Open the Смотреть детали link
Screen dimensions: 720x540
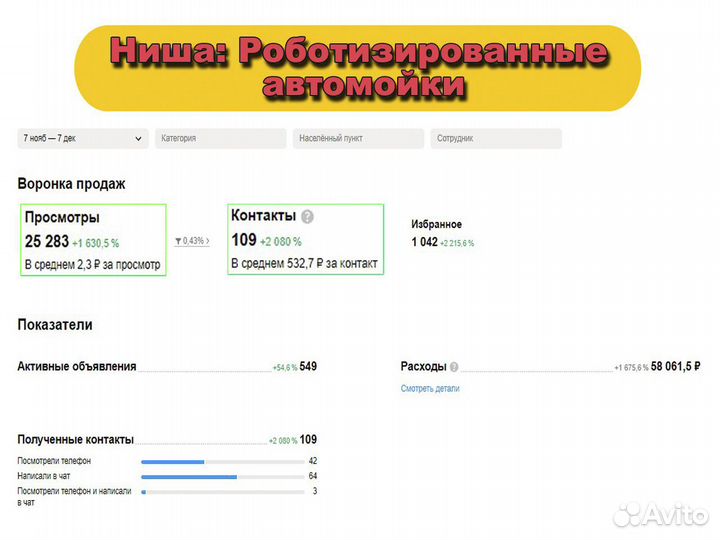430,388
